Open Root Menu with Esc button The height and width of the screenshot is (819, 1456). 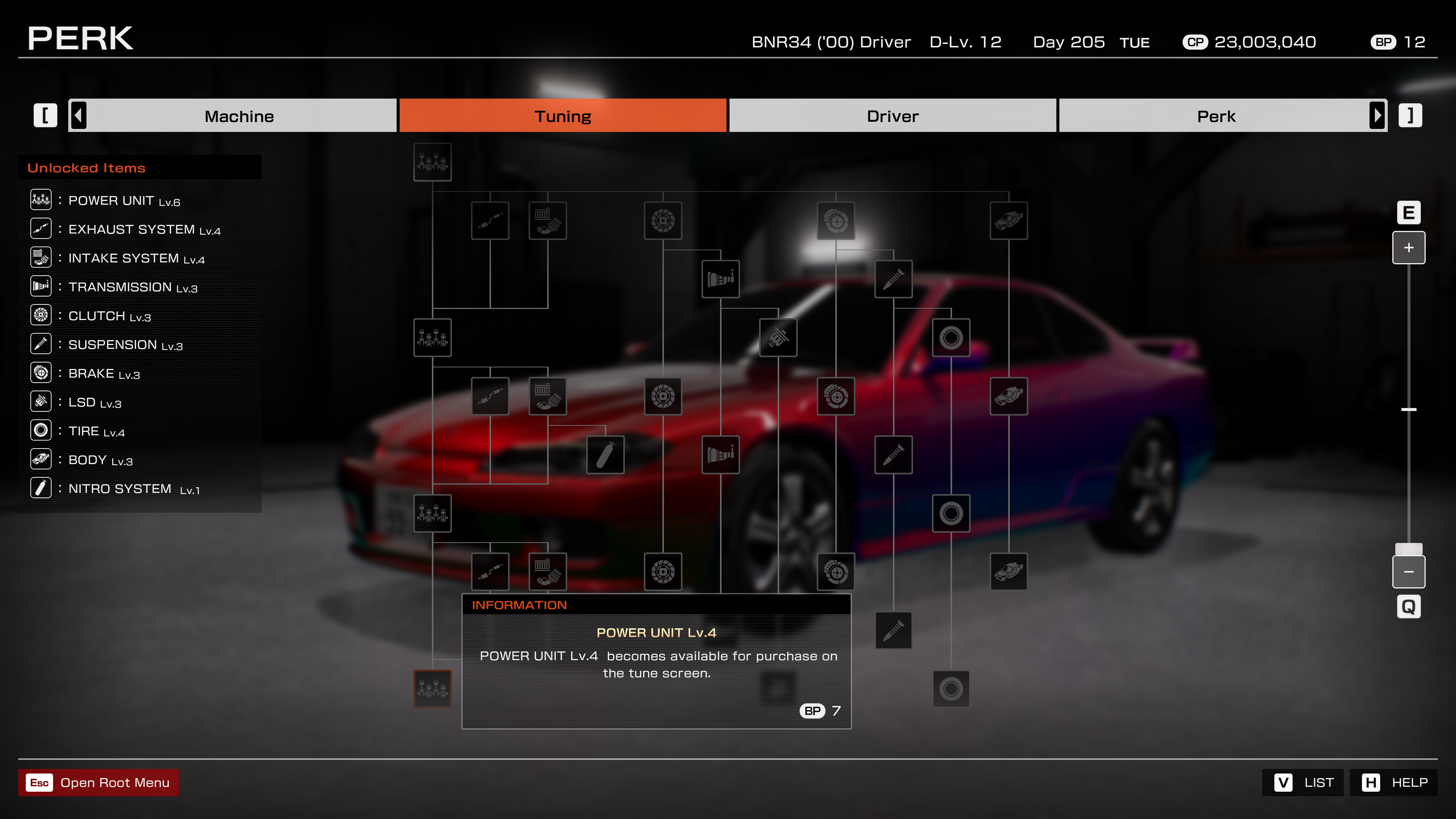click(98, 782)
